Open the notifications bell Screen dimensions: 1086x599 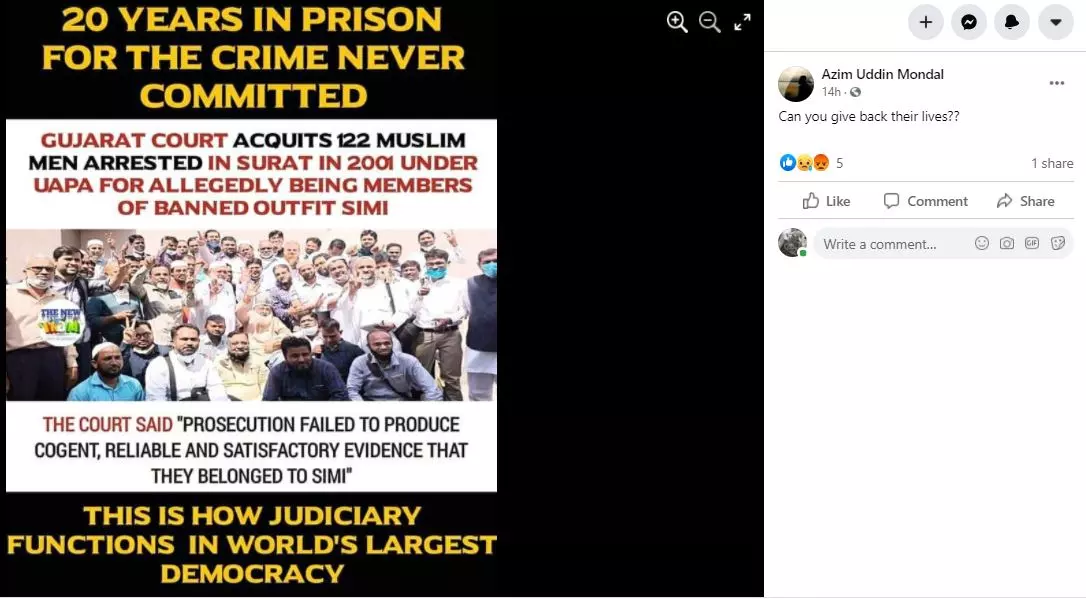click(1012, 22)
